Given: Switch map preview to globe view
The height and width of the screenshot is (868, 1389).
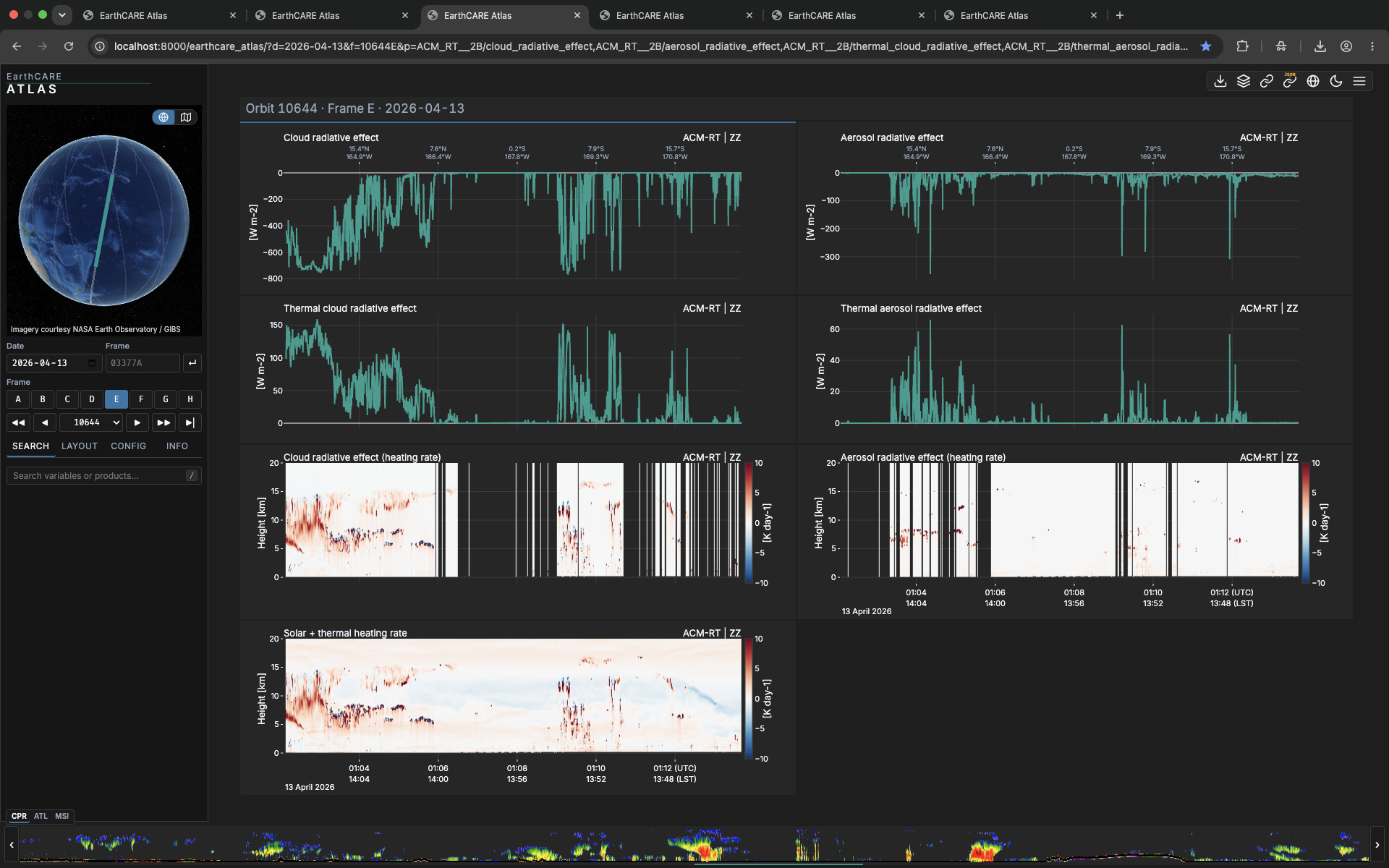Looking at the screenshot, I should (163, 117).
